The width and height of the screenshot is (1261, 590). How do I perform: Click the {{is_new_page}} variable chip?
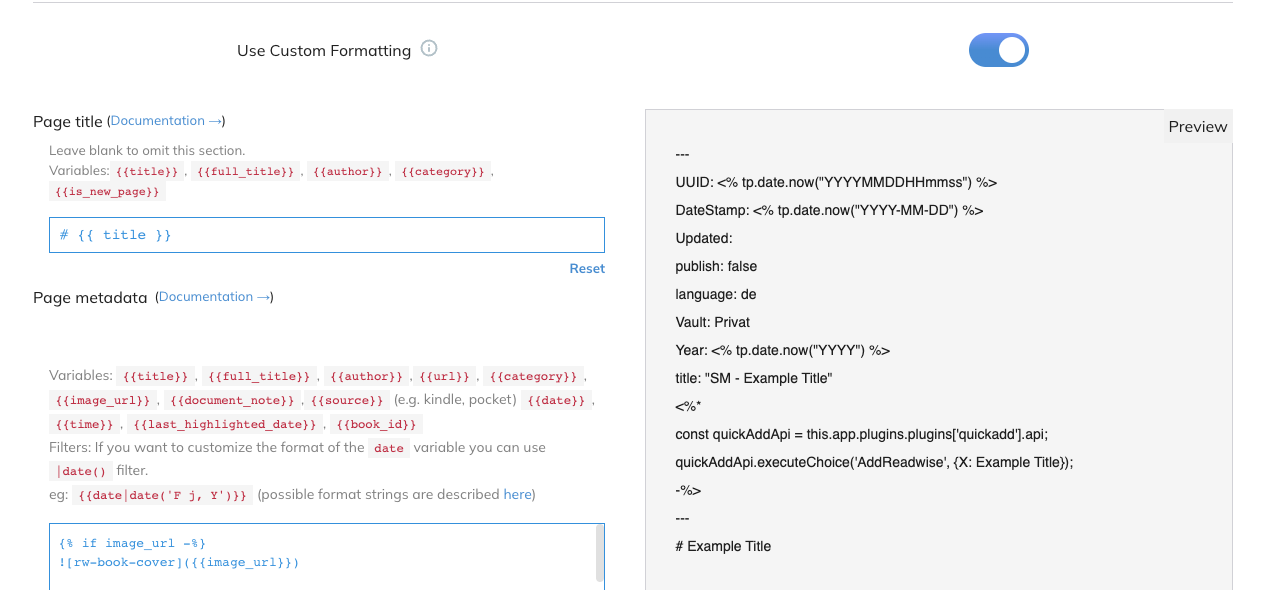pyautogui.click(x=109, y=192)
